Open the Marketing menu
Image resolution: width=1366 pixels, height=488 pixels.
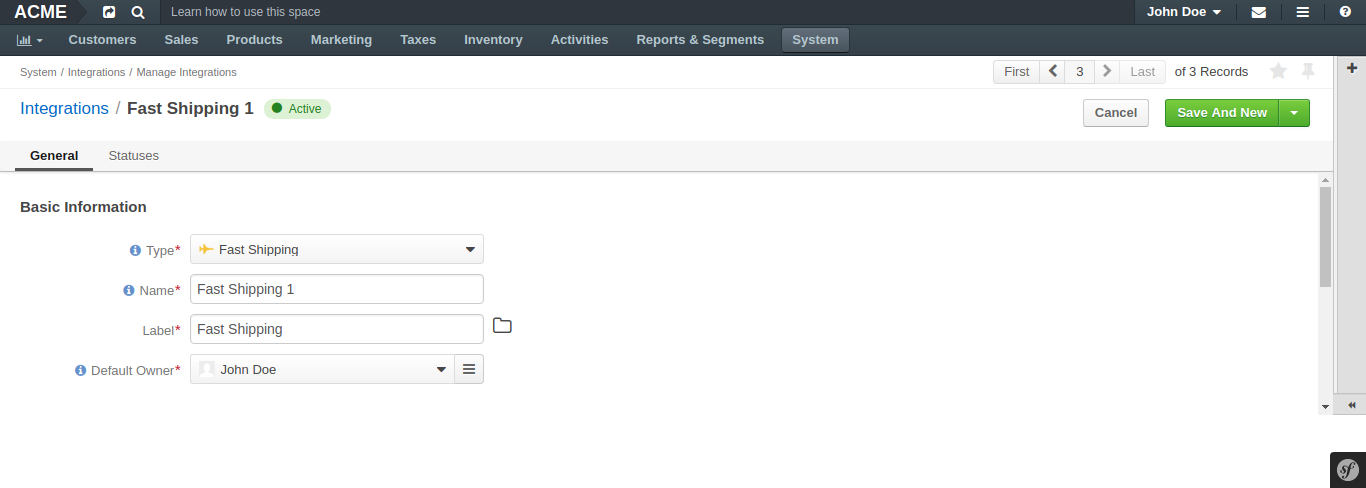[x=341, y=40]
